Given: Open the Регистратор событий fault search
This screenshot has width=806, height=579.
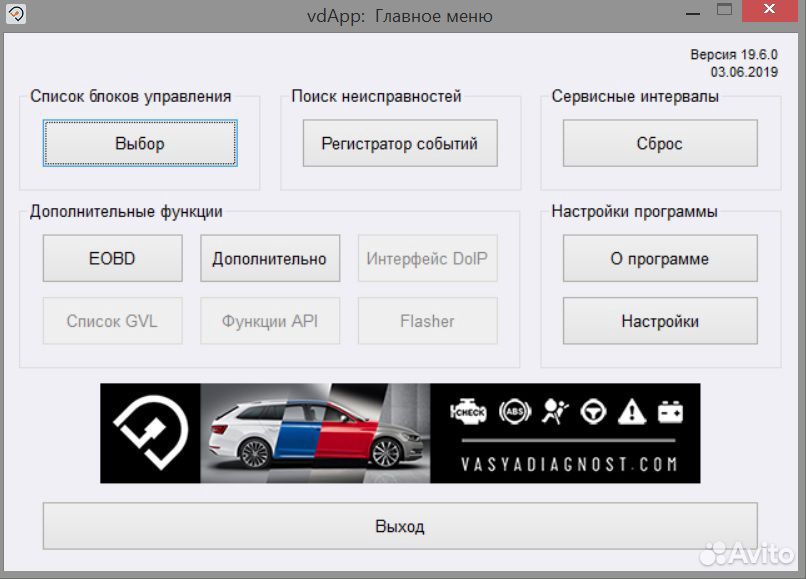Looking at the screenshot, I should tap(400, 144).
